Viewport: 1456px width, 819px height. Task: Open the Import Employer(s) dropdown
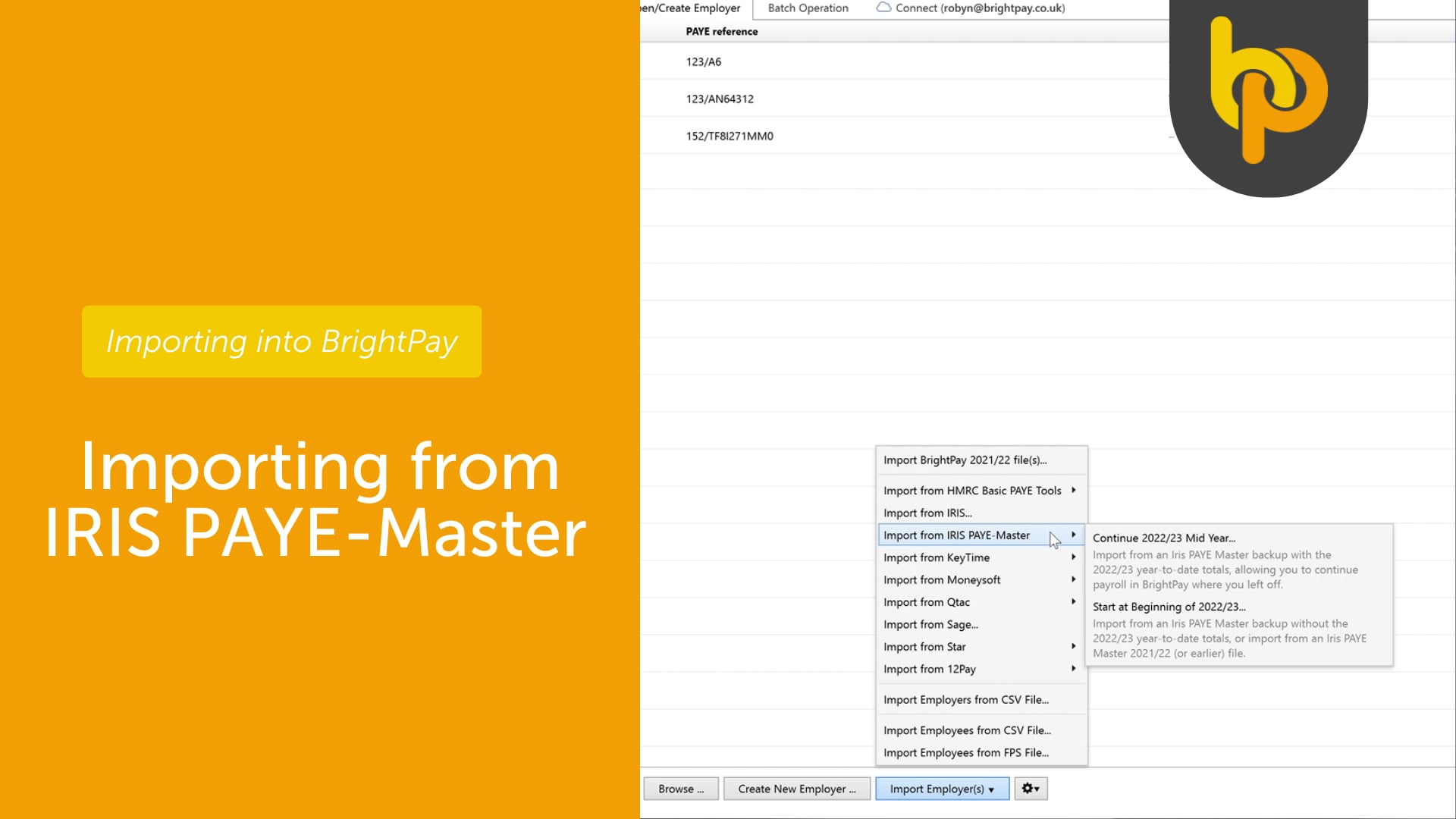pos(942,788)
